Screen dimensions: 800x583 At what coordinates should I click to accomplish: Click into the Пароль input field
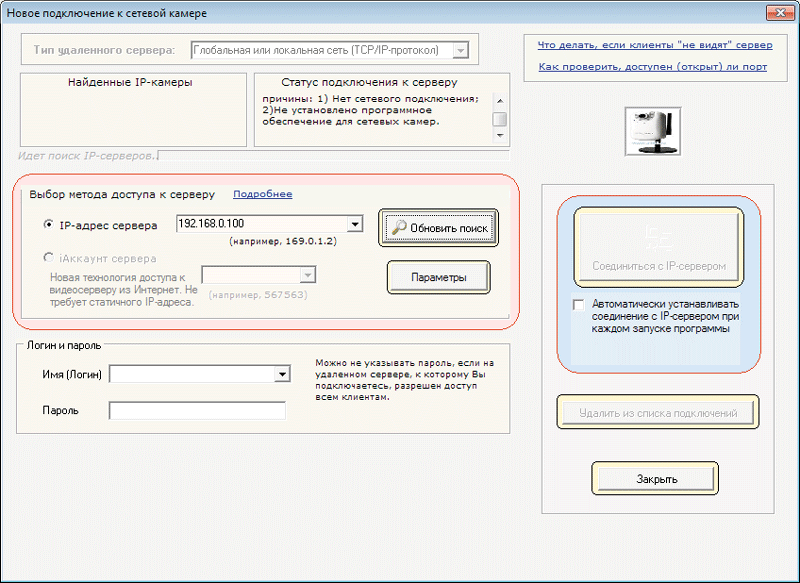197,411
